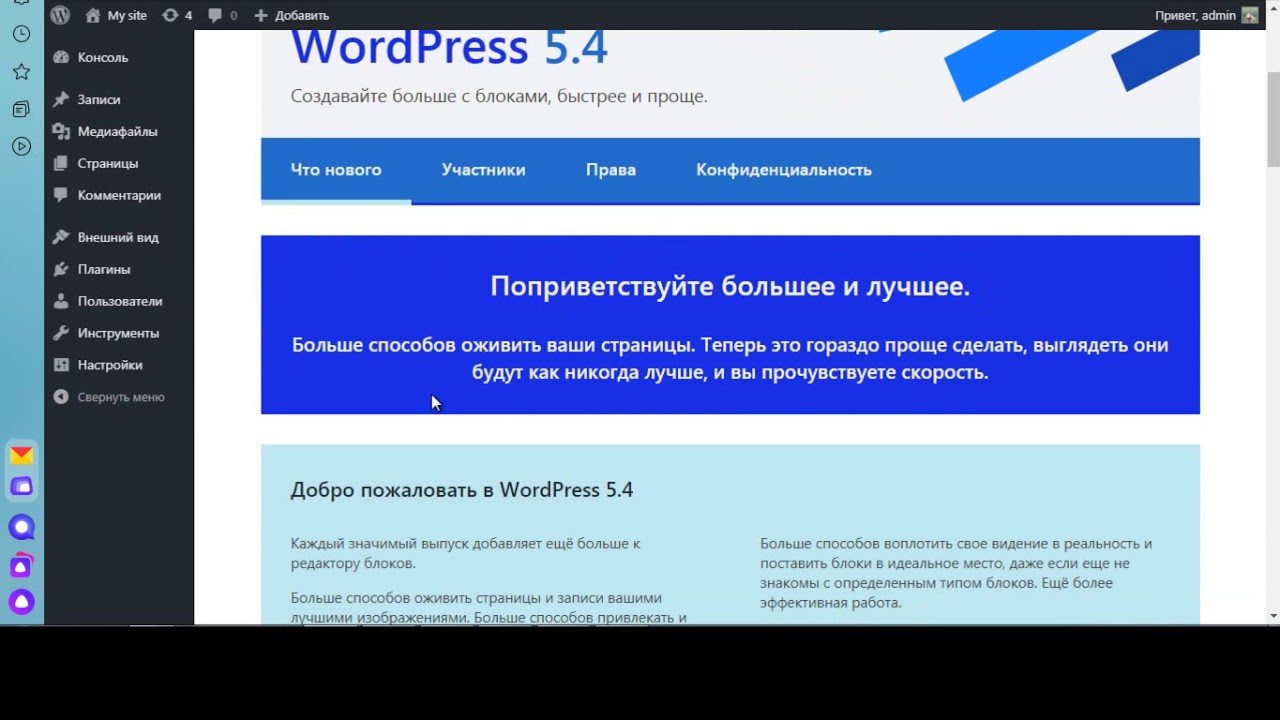Open the Настройки sliders menu icon
Viewport: 1280px width, 720px height.
pyautogui.click(x=61, y=366)
